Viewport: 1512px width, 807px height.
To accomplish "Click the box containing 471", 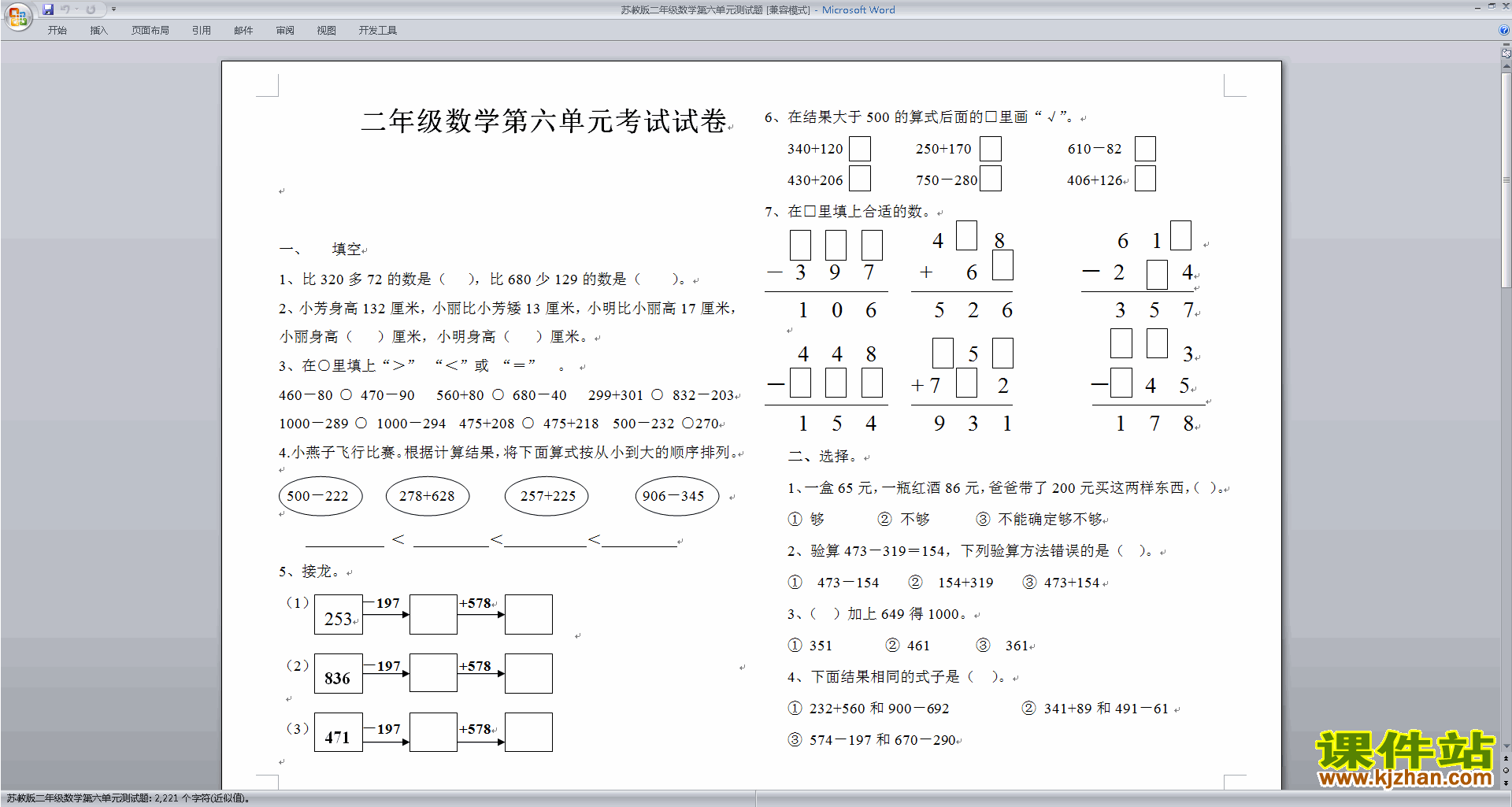I will (x=339, y=733).
